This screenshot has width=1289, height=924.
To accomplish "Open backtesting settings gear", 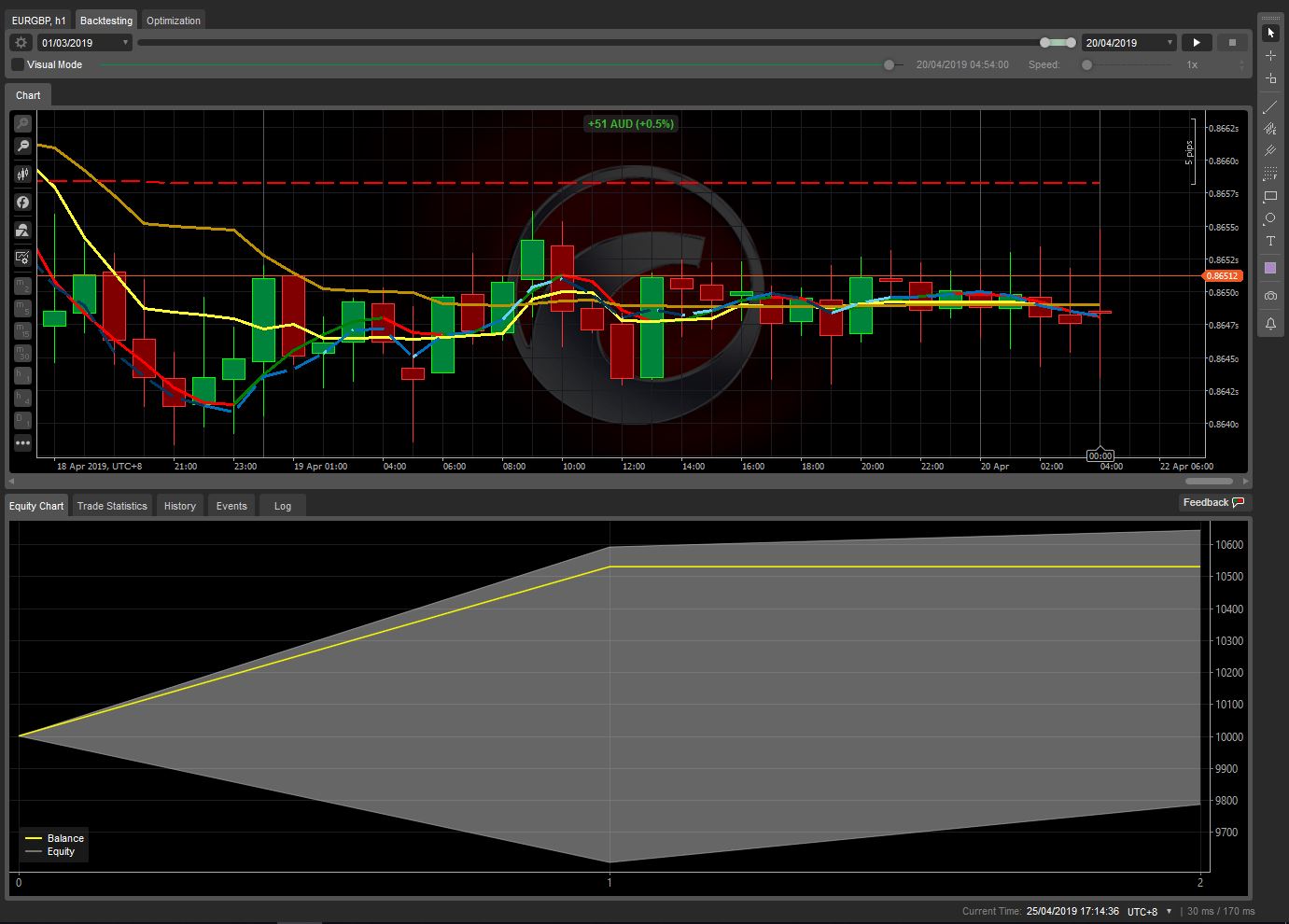I will click(21, 43).
